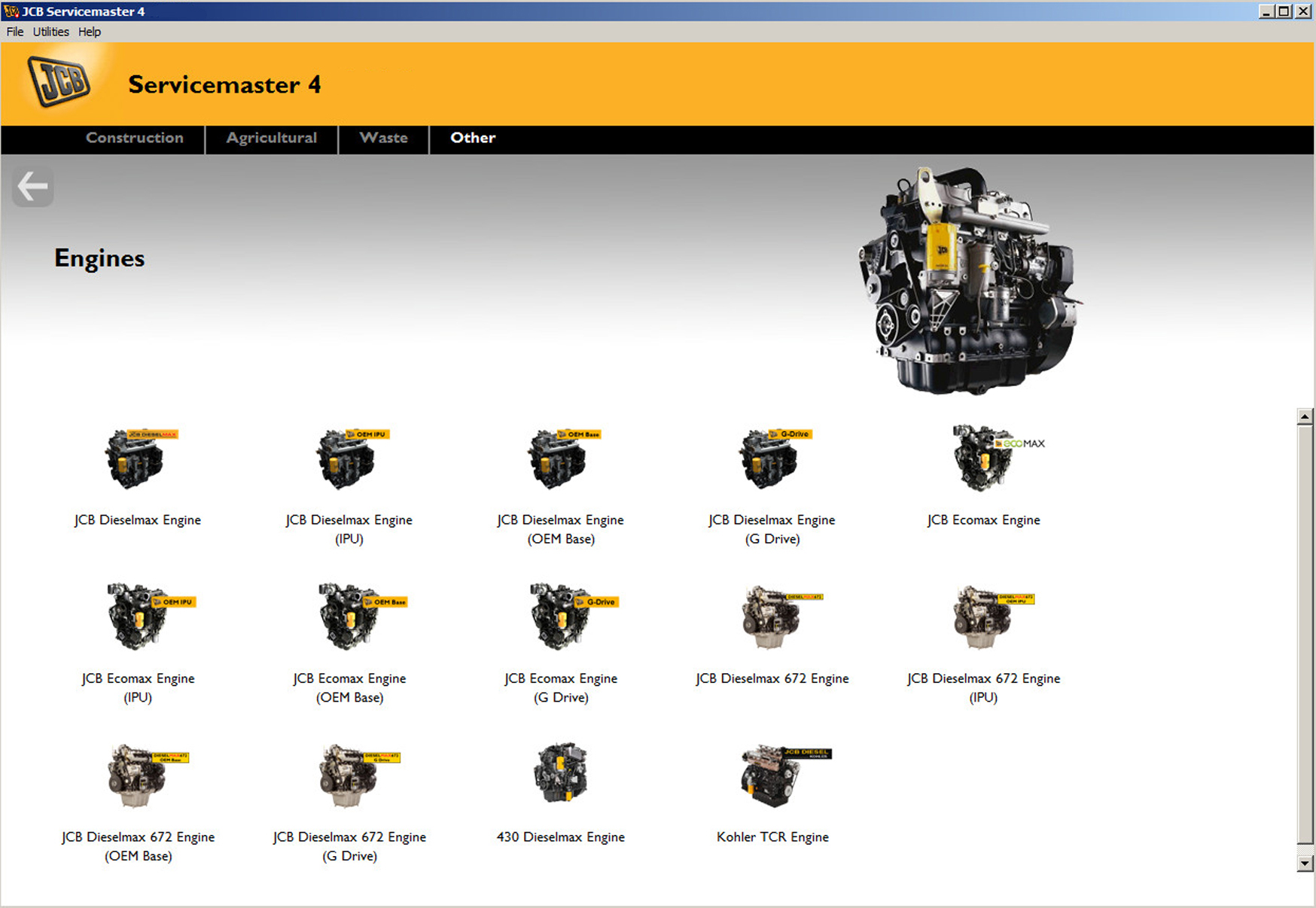Choose the JCB Dieselmax Engine (G Drive) icon
The width and height of the screenshot is (1316, 908).
[772, 459]
